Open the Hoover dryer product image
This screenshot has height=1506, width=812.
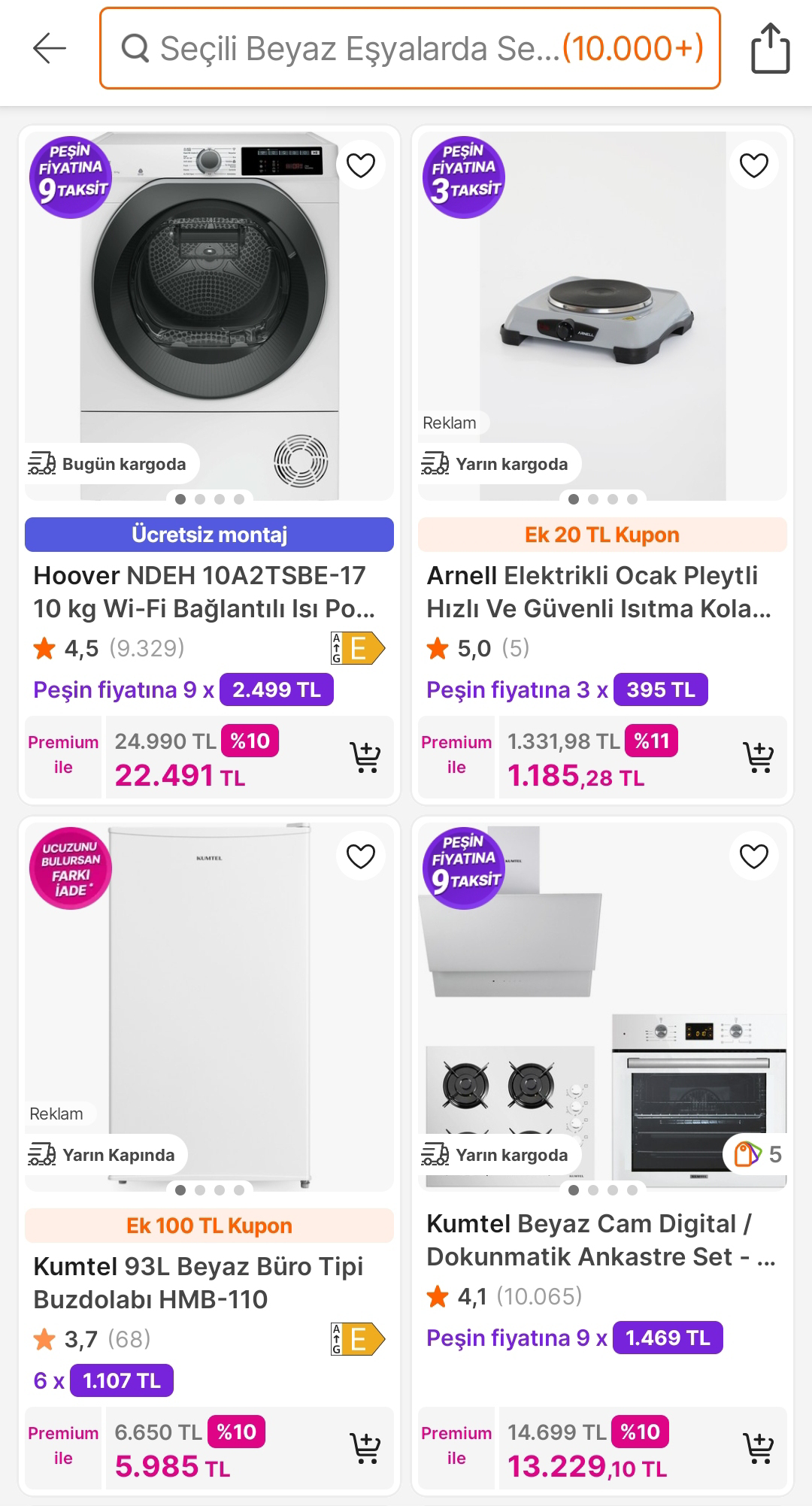209,301
